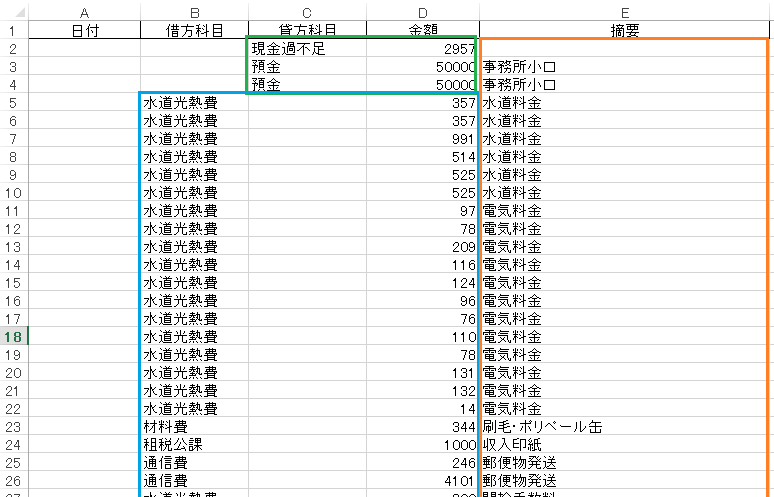Click the row 5 header
Screen dimensions: 774x497
[x=14, y=102]
